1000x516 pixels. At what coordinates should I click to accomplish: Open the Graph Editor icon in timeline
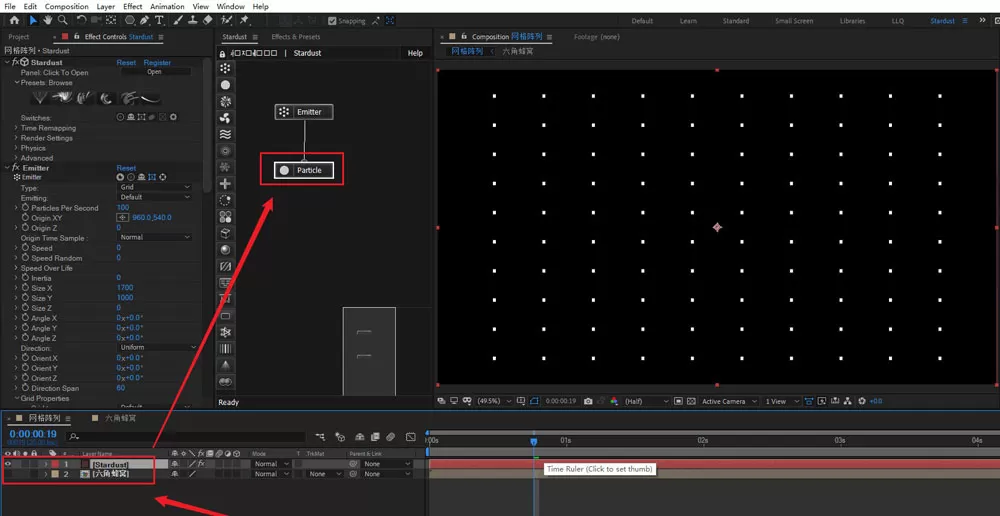pyautogui.click(x=411, y=437)
